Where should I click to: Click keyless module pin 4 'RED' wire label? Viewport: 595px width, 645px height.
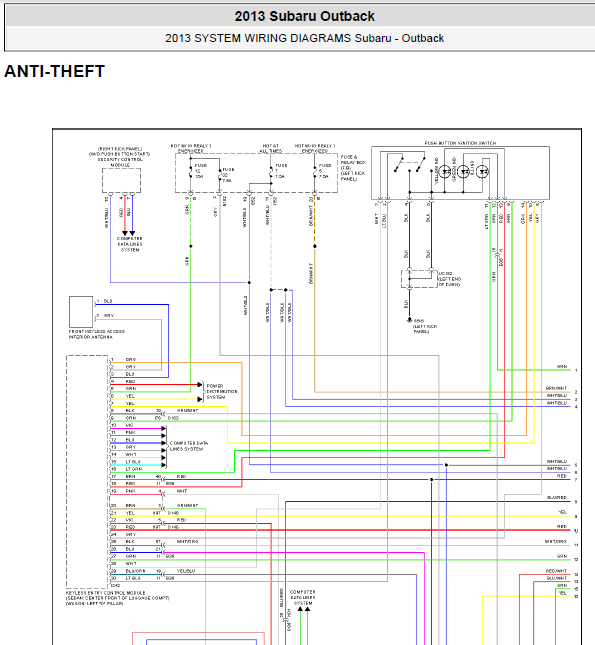tap(130, 381)
